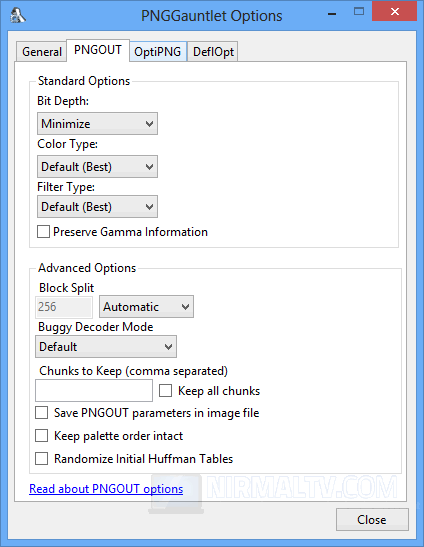Image resolution: width=424 pixels, height=547 pixels.
Task: Click the PNGGauntlet Options window title
Action: [x=211, y=16]
